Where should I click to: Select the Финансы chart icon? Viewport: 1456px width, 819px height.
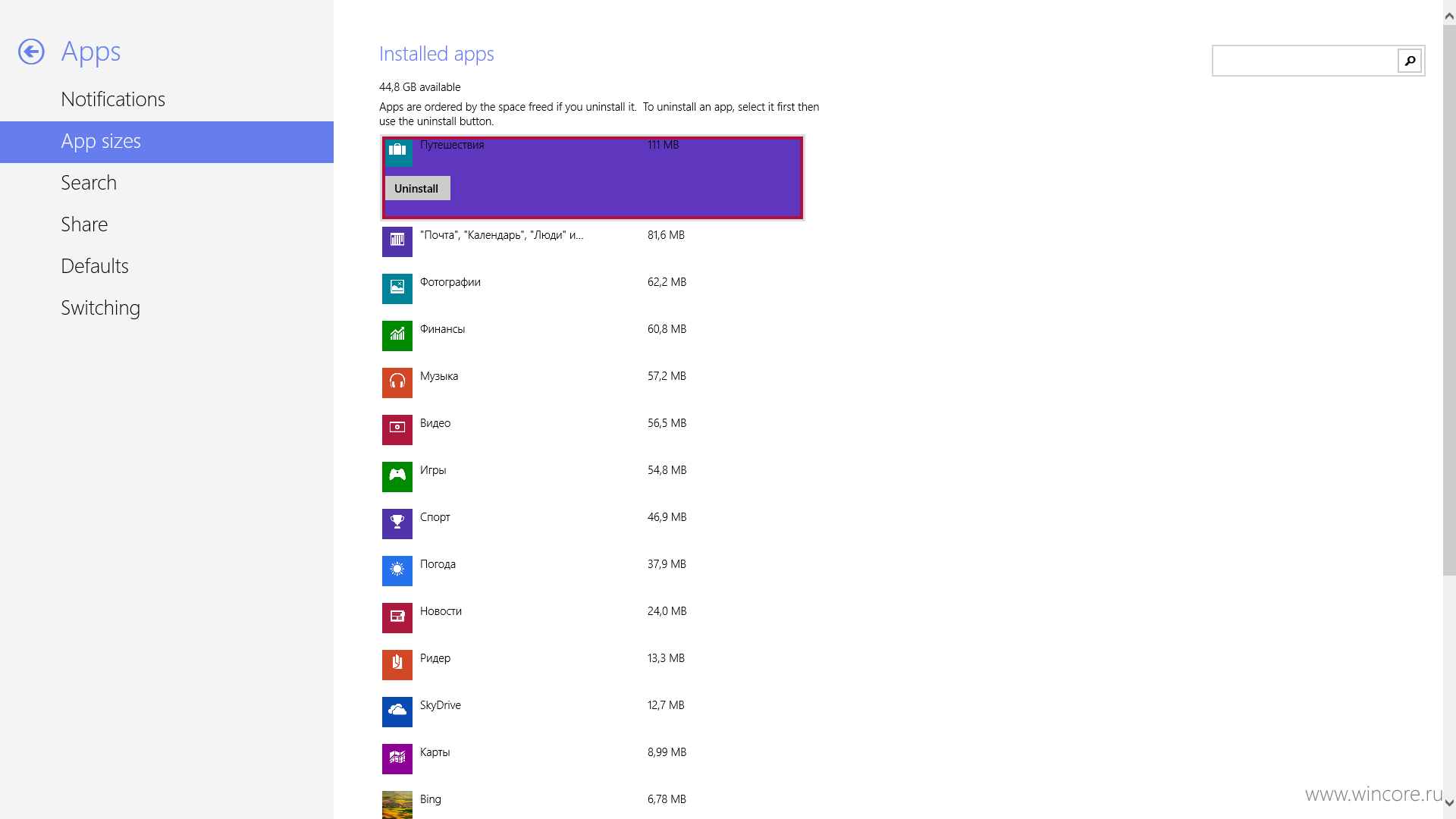click(397, 335)
